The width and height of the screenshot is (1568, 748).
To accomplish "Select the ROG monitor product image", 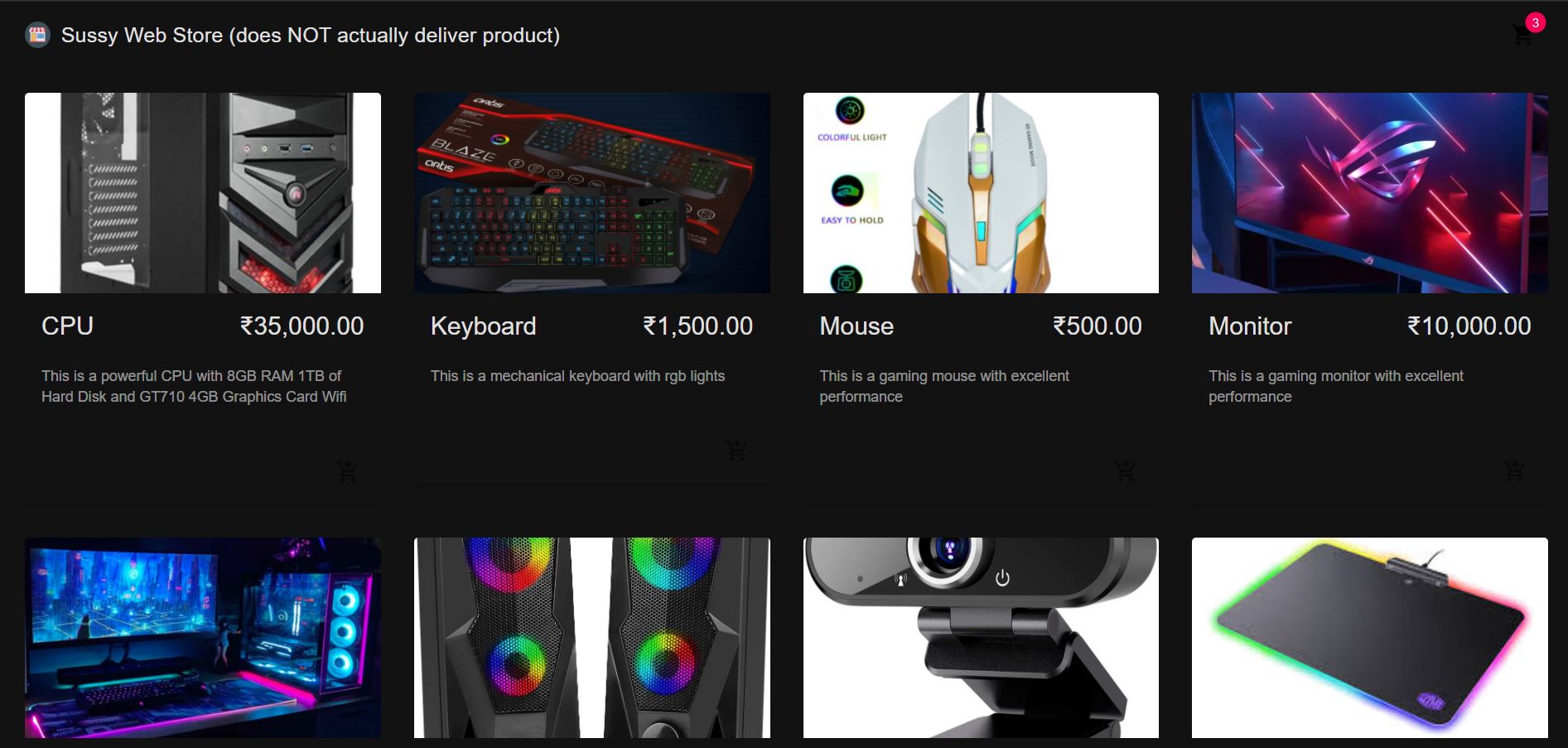I will click(1370, 193).
